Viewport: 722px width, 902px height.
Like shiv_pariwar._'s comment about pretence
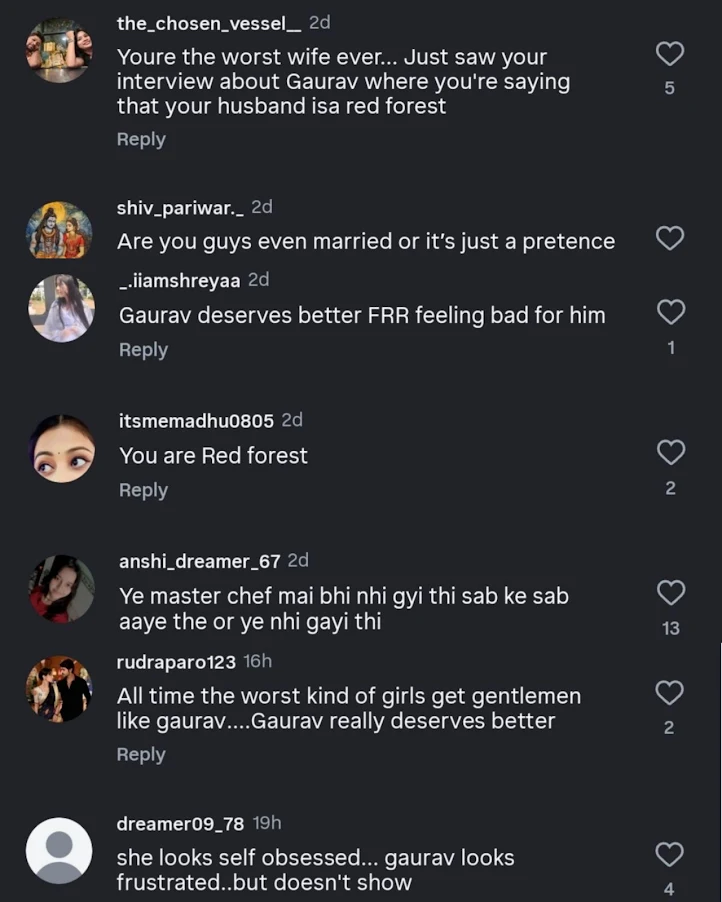[669, 238]
